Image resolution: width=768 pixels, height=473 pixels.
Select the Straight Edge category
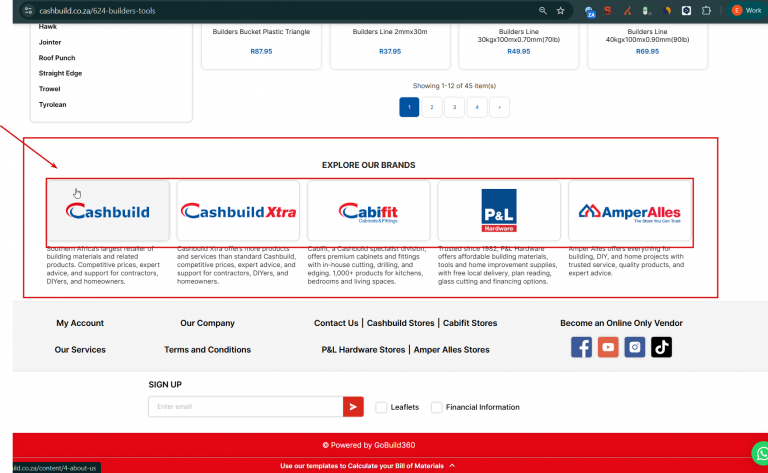60,73
